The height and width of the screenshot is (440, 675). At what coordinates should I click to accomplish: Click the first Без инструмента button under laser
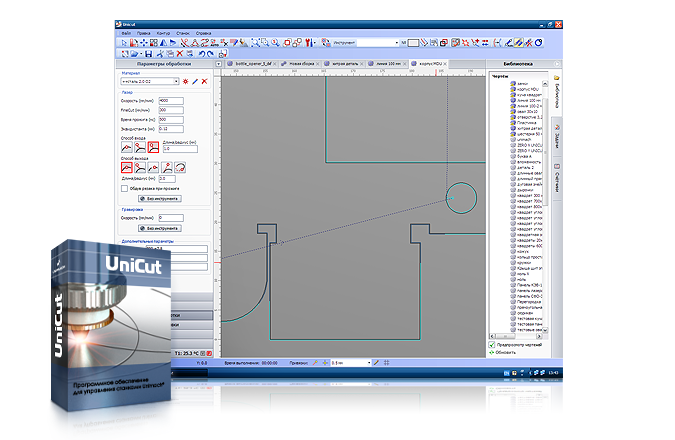160,199
